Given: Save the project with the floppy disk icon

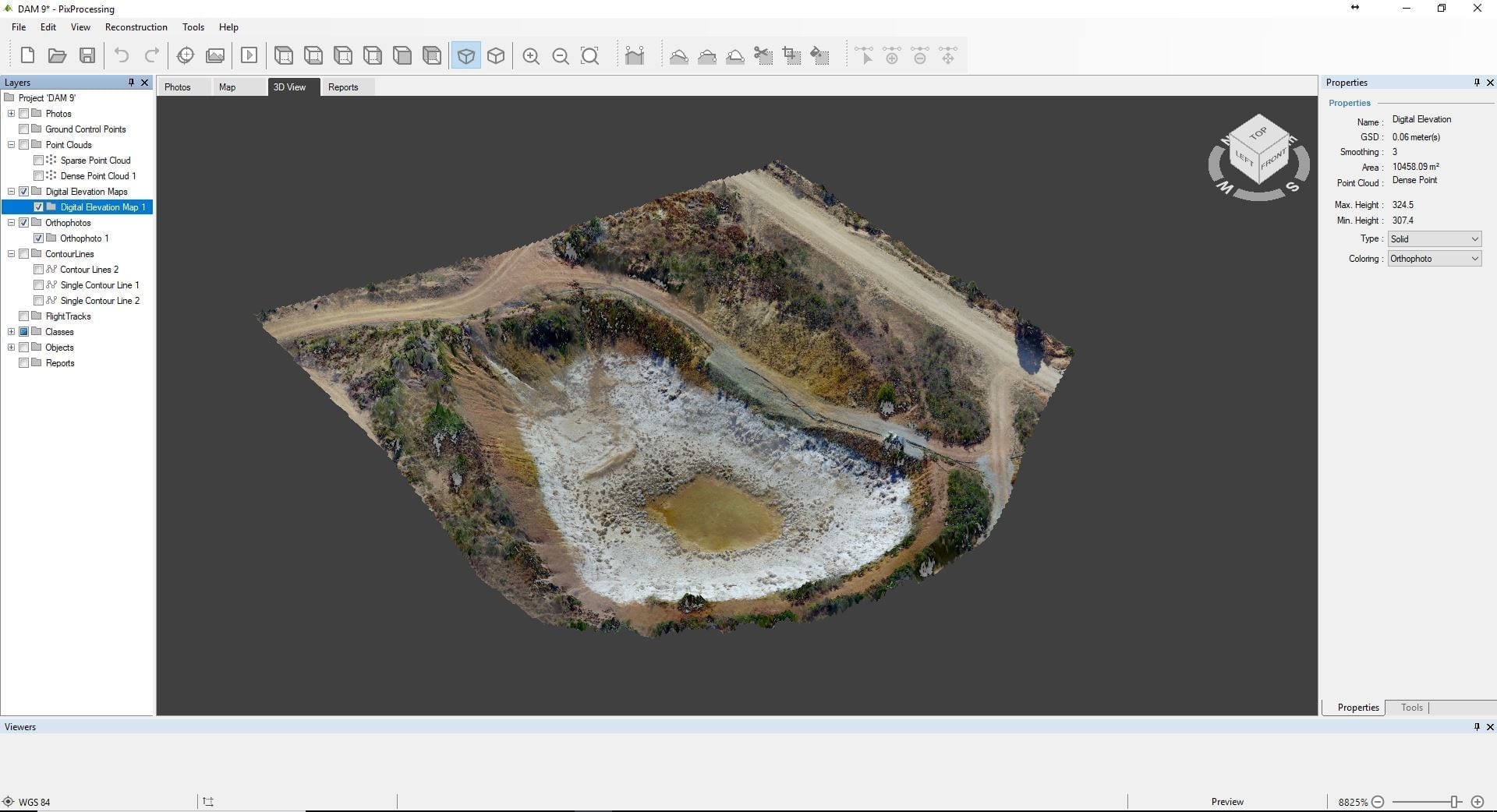Looking at the screenshot, I should tap(87, 55).
